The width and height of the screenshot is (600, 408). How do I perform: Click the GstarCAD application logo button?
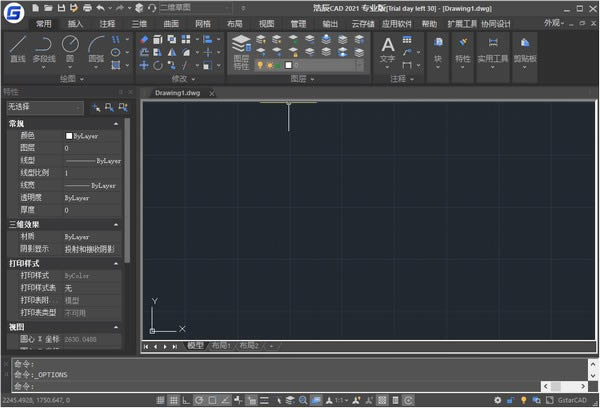click(14, 12)
